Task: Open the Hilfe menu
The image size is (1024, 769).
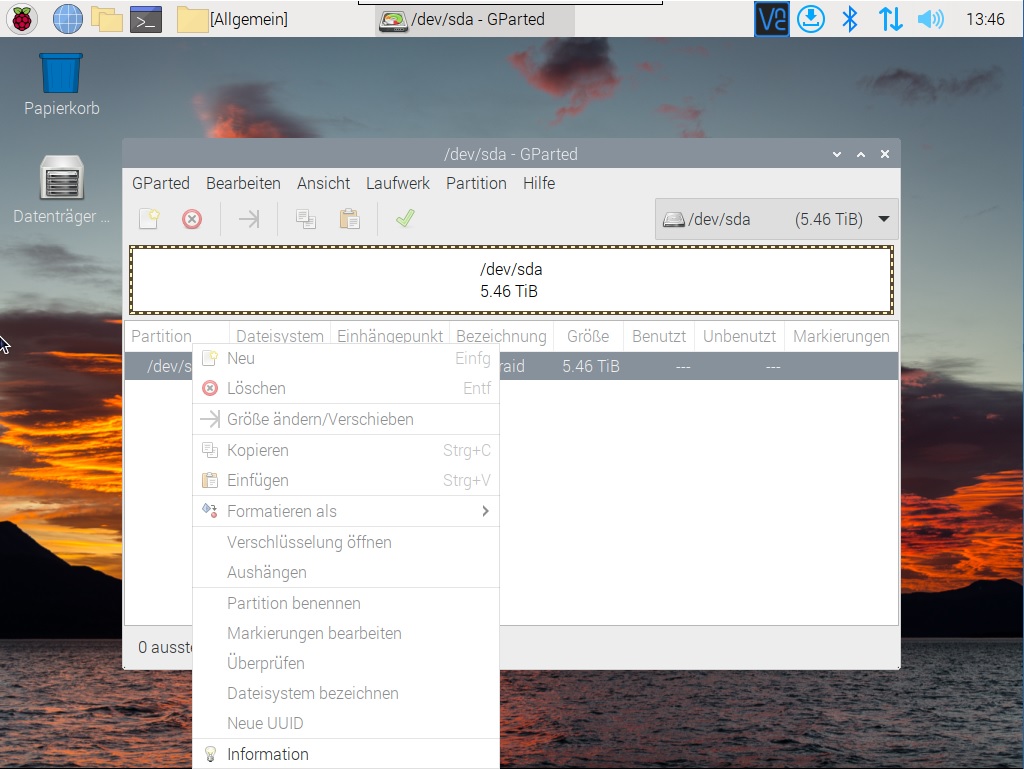Action: click(539, 183)
